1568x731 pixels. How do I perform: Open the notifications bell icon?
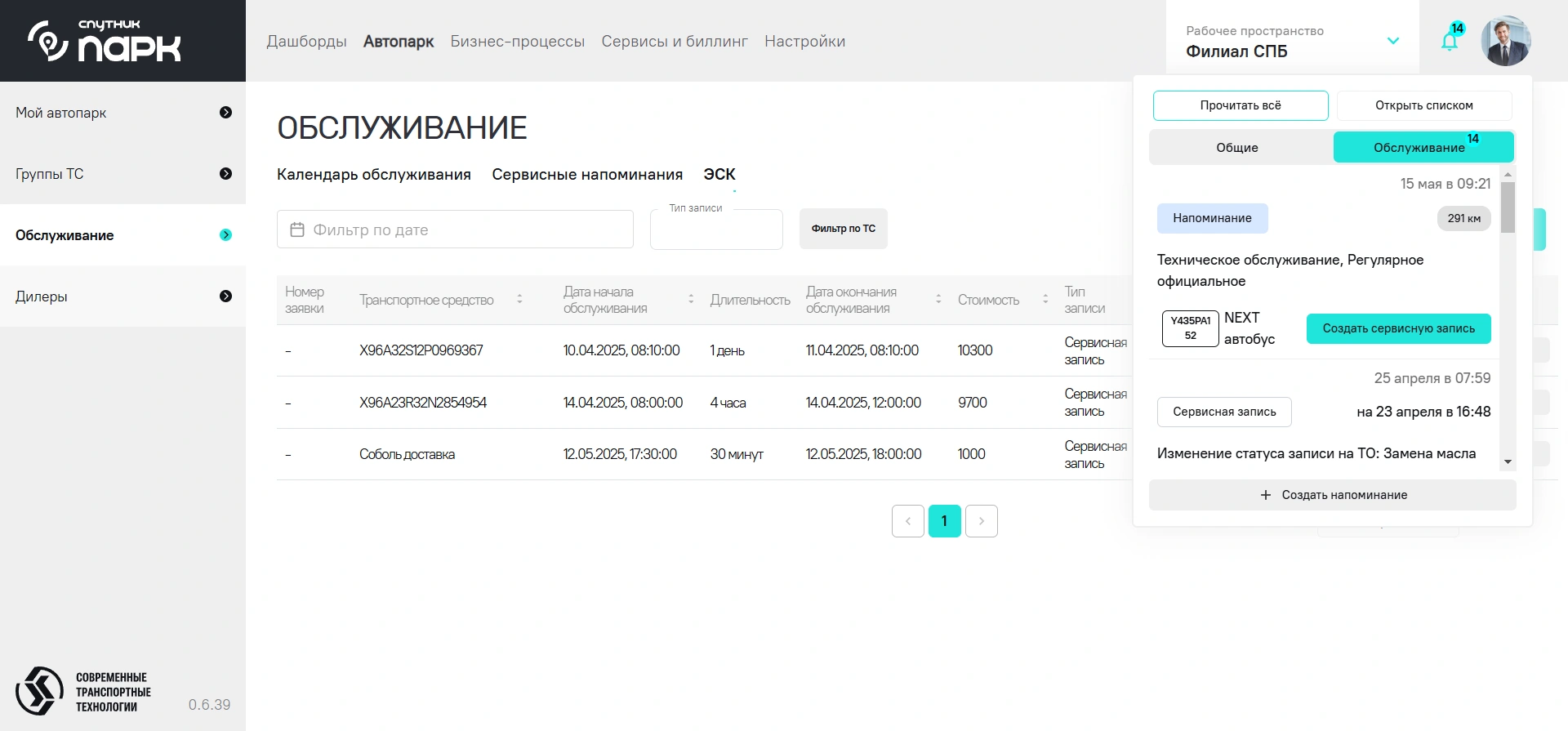[x=1450, y=41]
